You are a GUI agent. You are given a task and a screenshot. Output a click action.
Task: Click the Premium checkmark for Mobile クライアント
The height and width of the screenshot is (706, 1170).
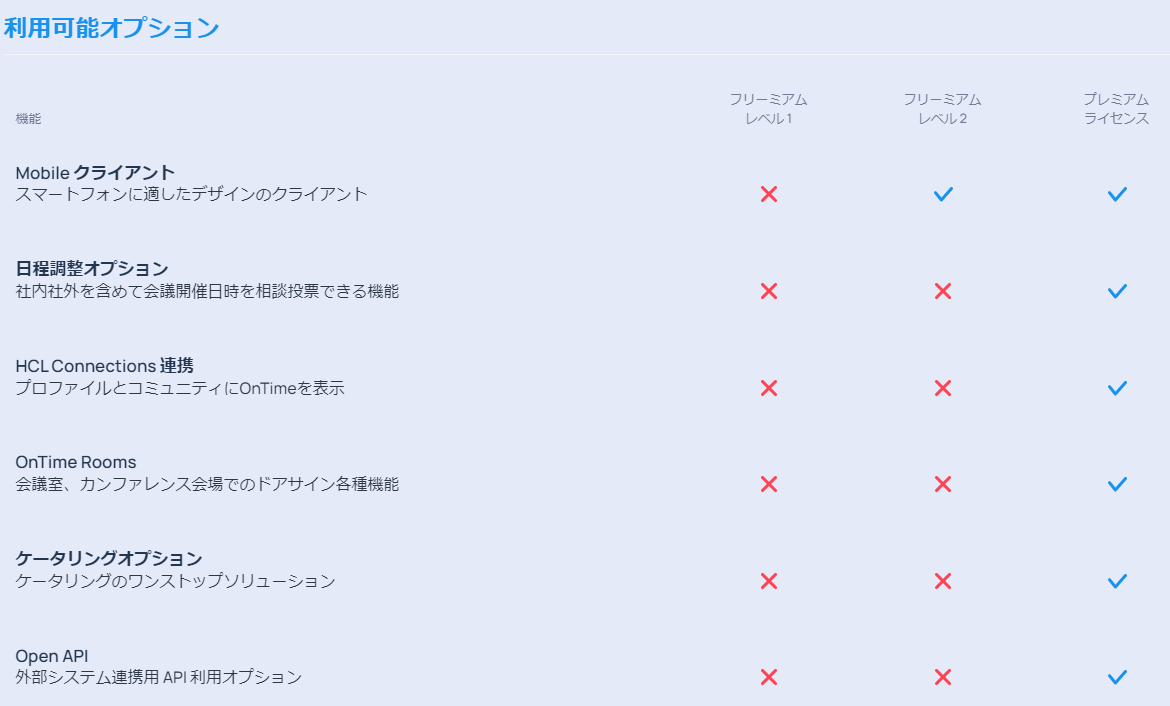point(1117,194)
